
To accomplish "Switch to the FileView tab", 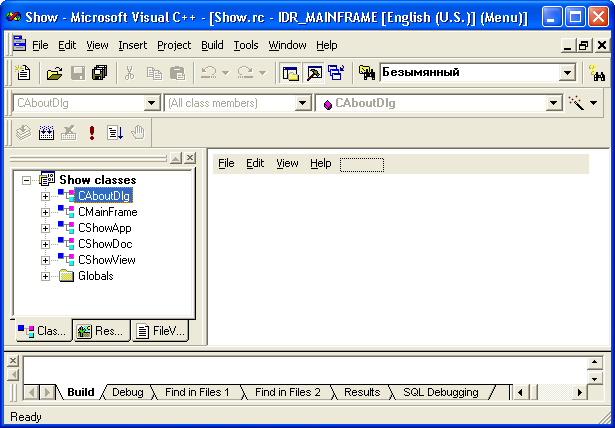I will pyautogui.click(x=160, y=331).
